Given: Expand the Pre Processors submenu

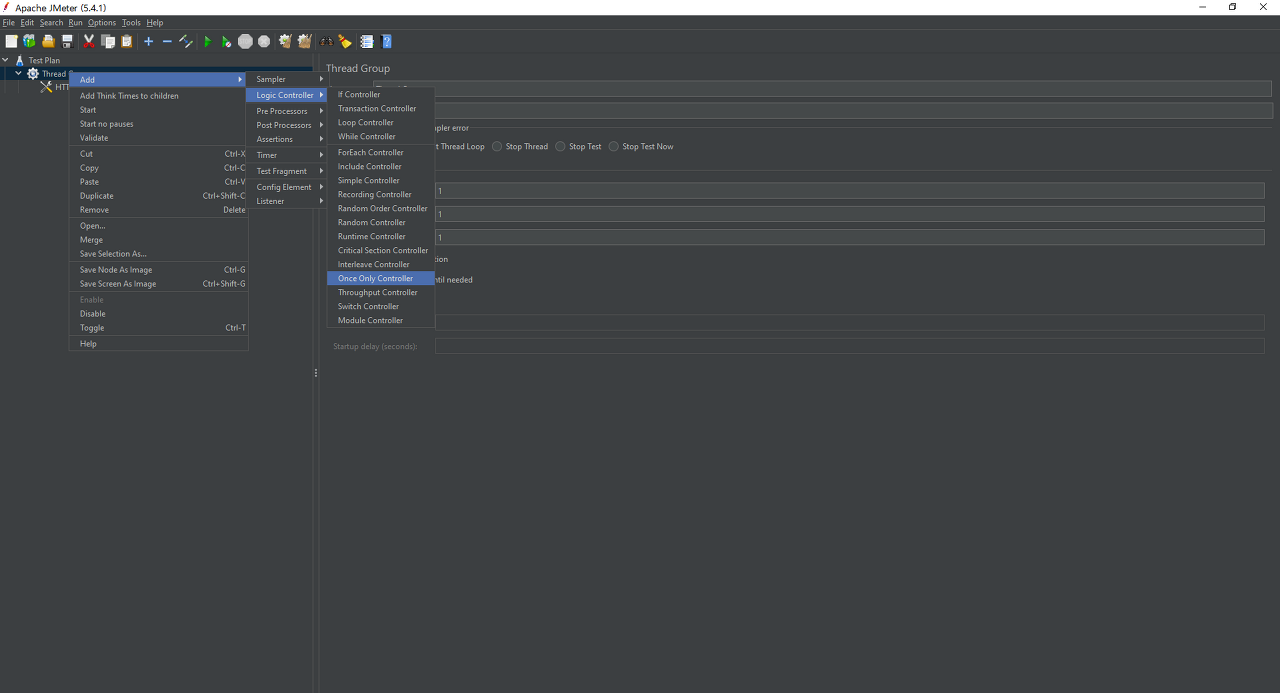Looking at the screenshot, I should [286, 111].
